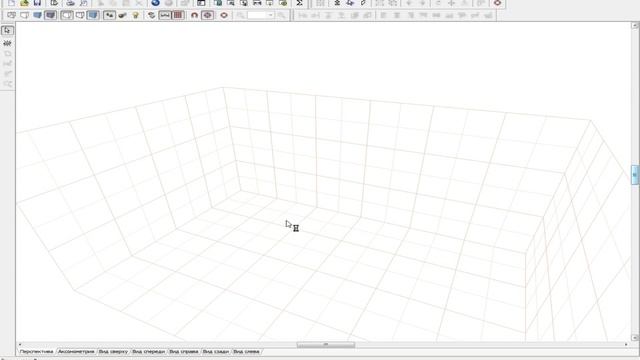The height and width of the screenshot is (360, 640).
Task: Switch to the Вид сзади tab
Action: [x=216, y=351]
